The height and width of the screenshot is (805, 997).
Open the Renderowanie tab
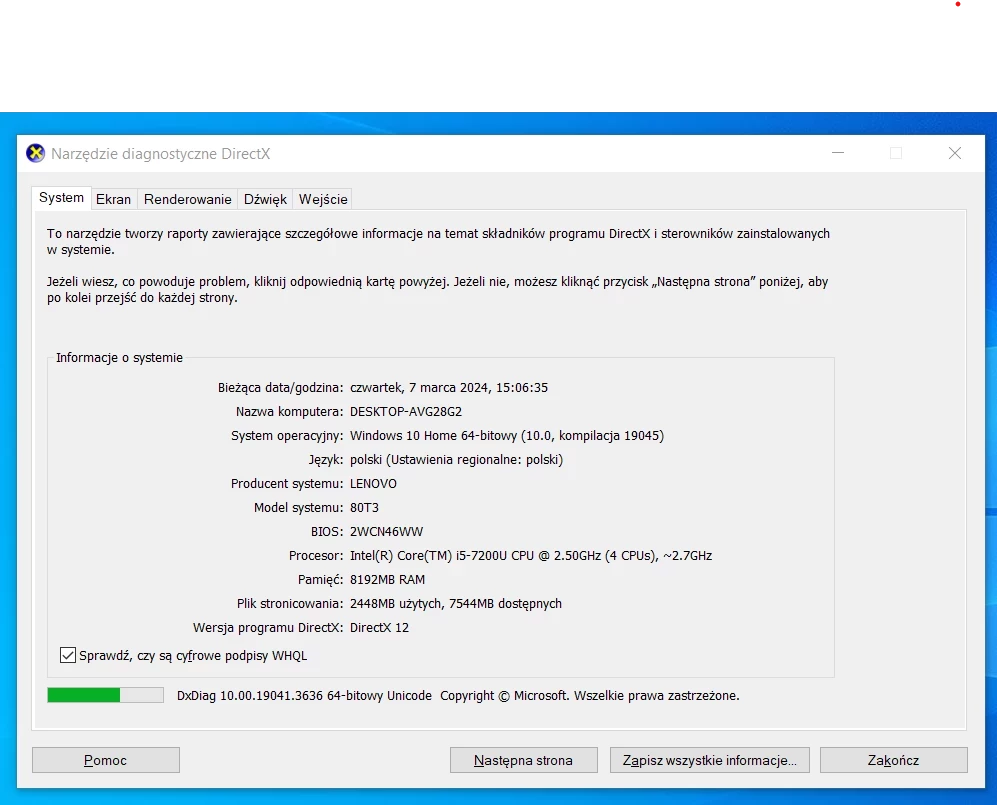click(188, 199)
